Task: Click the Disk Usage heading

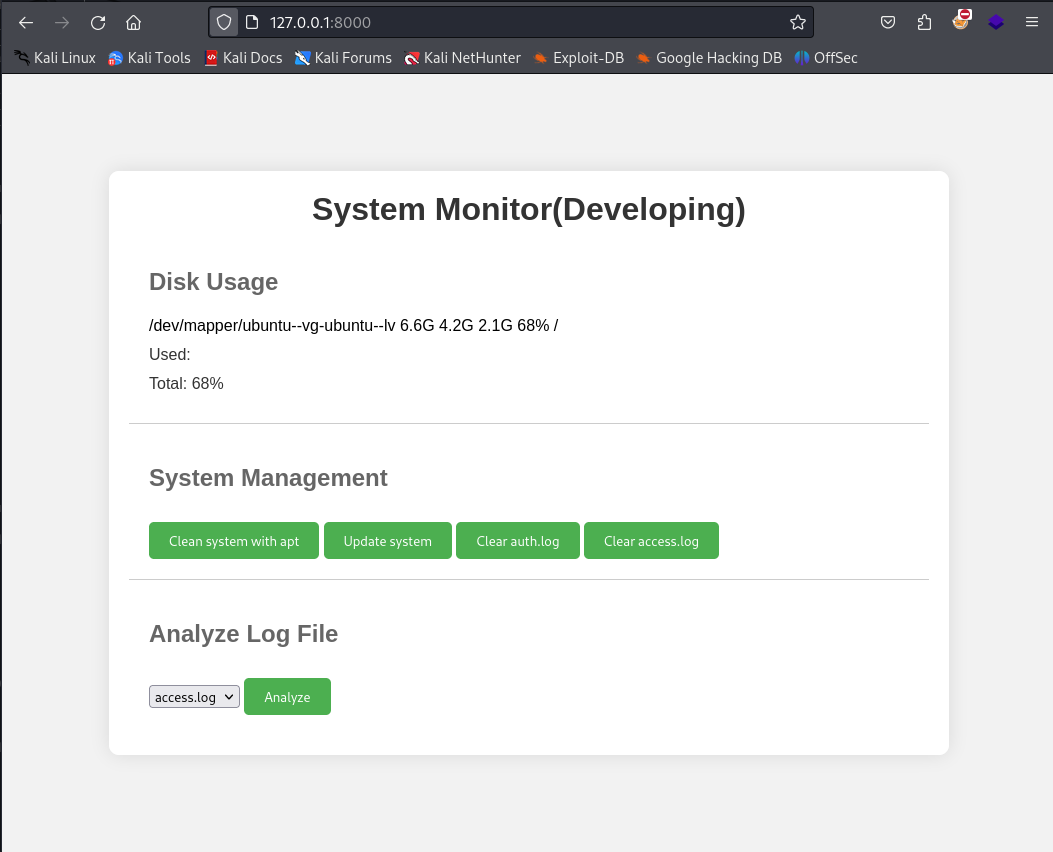Action: pyautogui.click(x=214, y=282)
